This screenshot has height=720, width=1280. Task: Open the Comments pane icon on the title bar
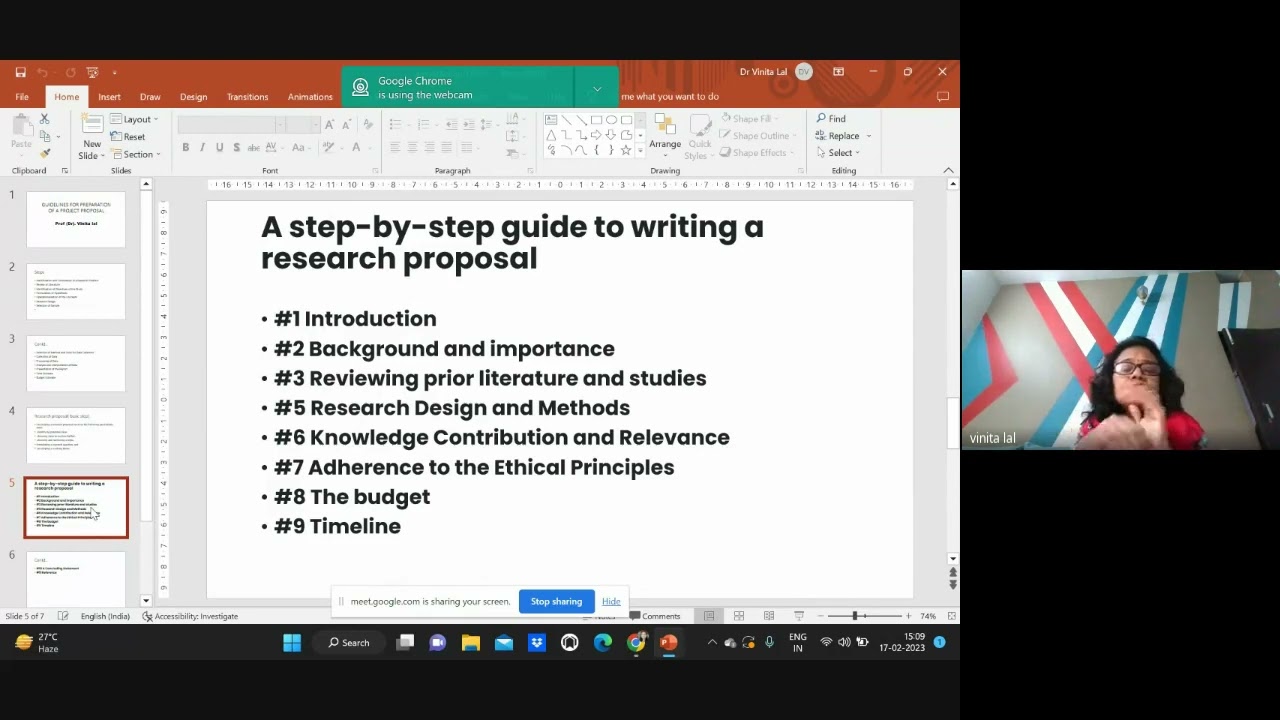pos(942,97)
